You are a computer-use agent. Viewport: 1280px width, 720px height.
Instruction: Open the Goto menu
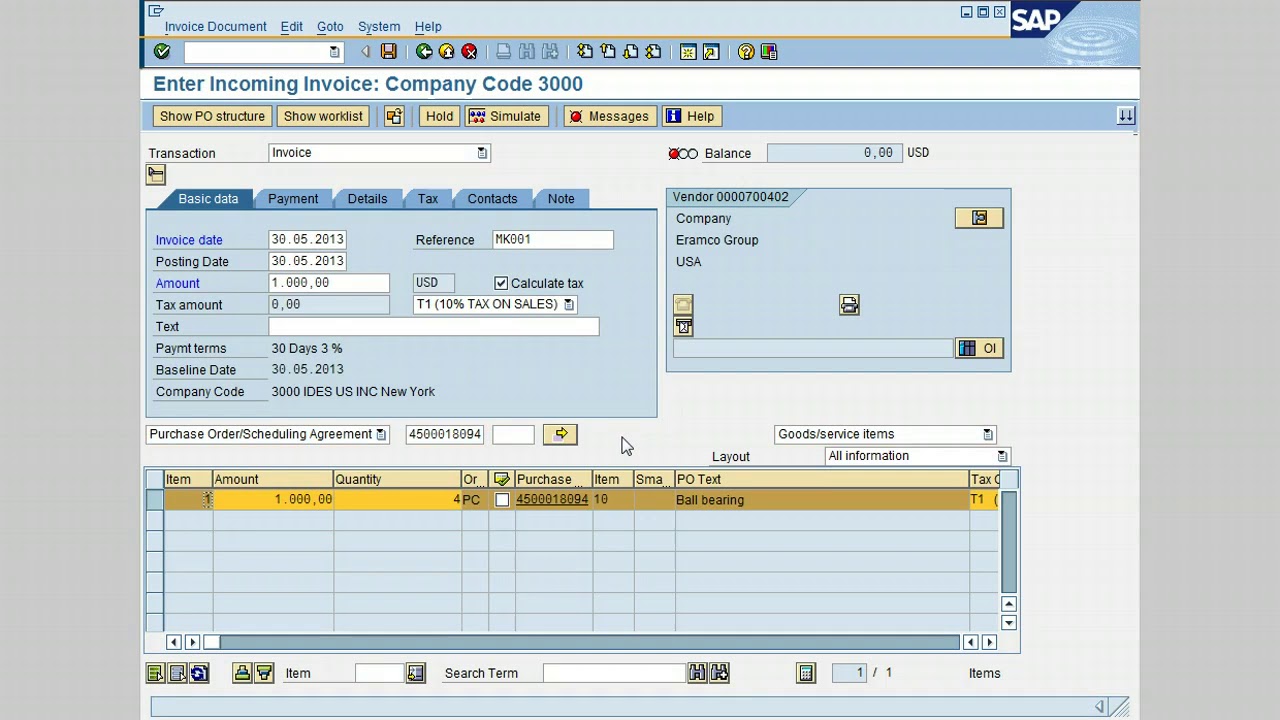pos(330,27)
